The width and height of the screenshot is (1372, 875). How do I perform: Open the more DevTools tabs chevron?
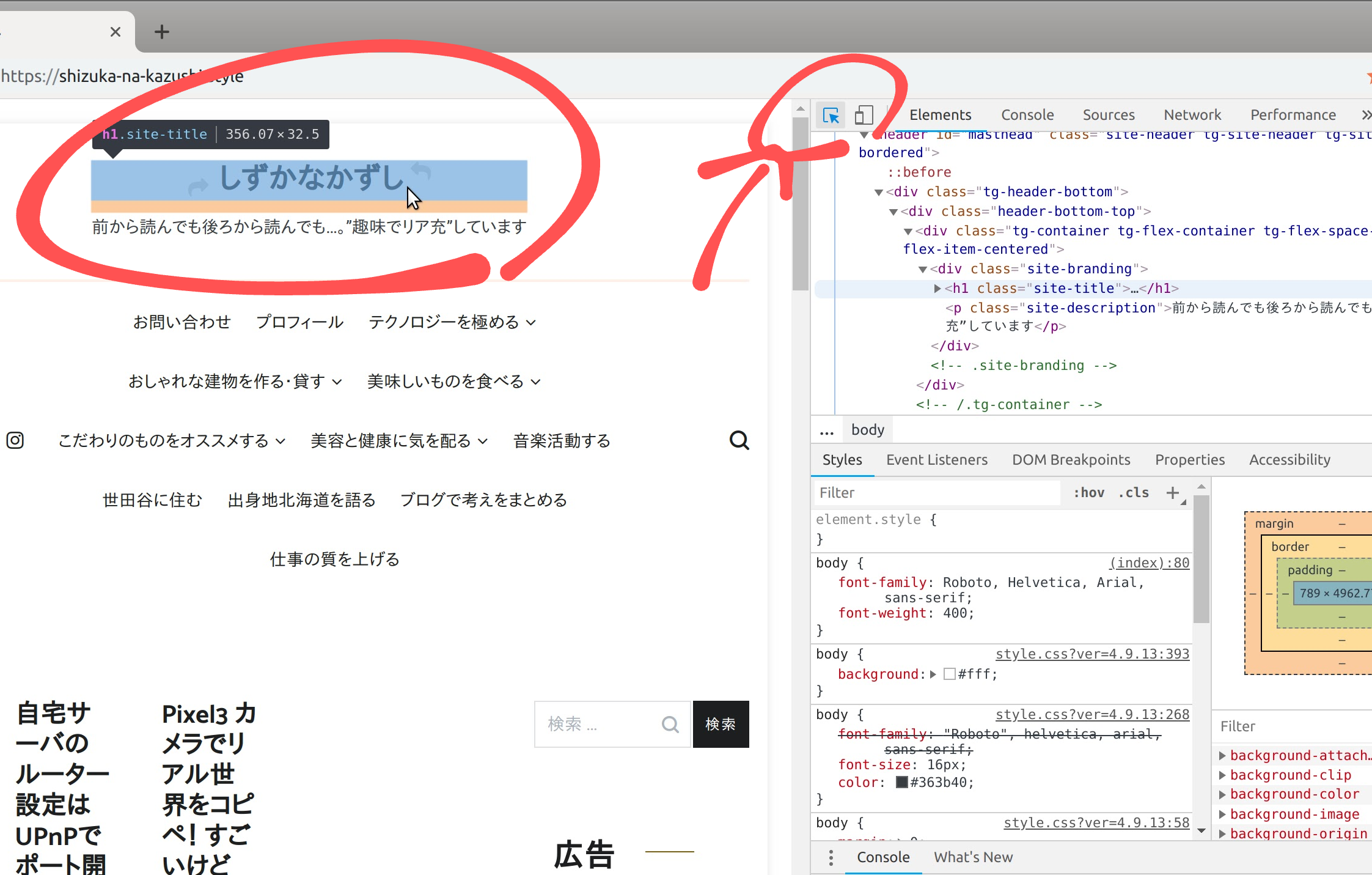click(1366, 115)
